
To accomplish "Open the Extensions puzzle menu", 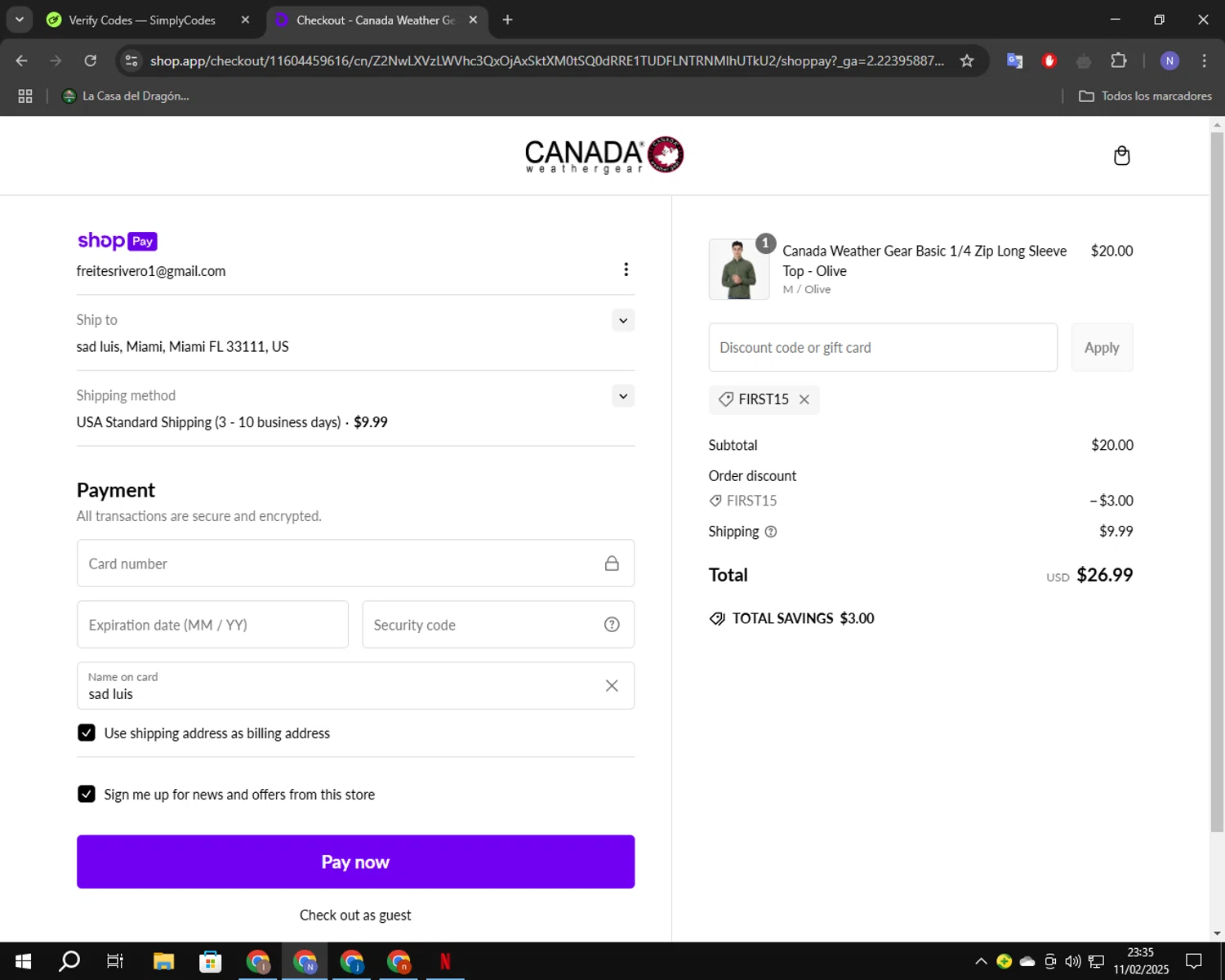I will click(1119, 60).
